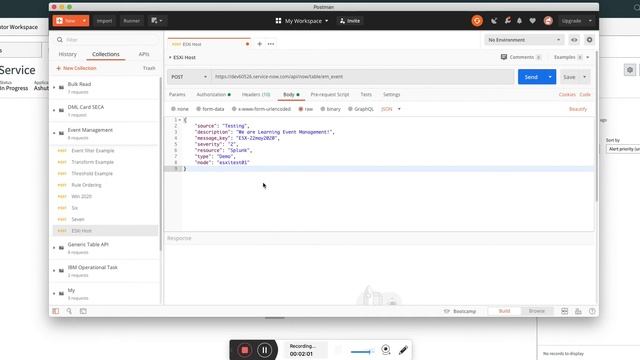640x360 pixels.
Task: Switch to the APIs tab
Action: click(x=144, y=54)
